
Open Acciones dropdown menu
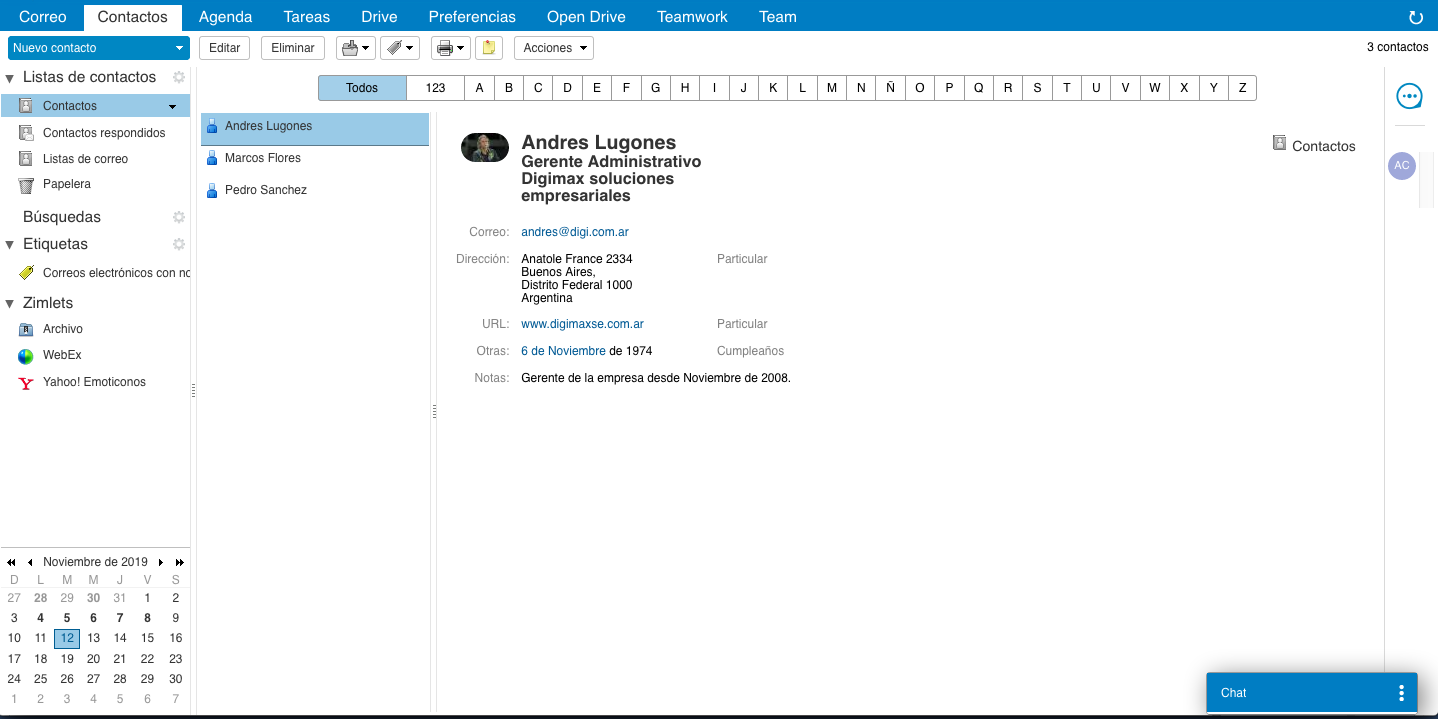(554, 48)
